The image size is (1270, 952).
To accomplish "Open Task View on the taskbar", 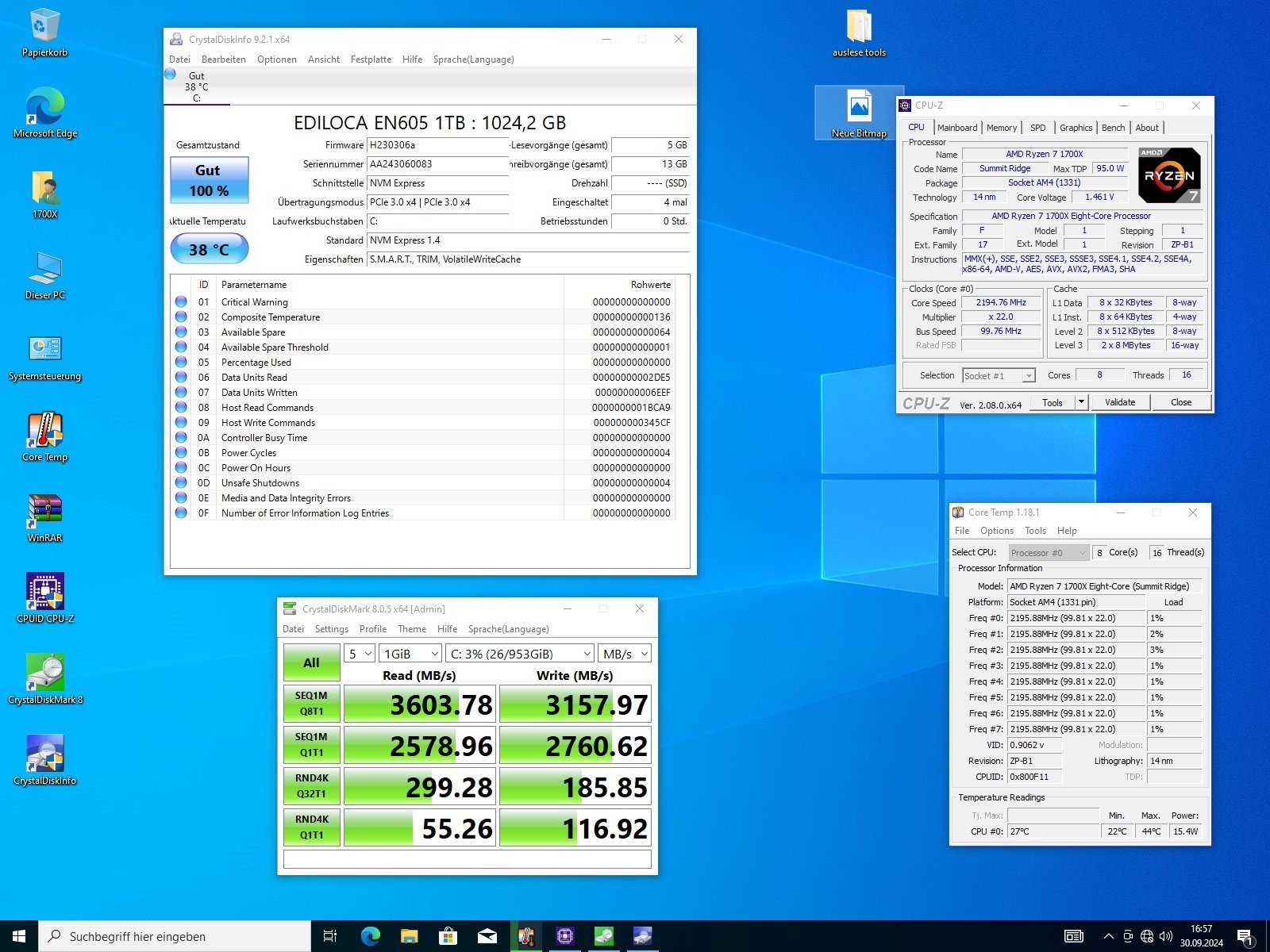I will [330, 936].
